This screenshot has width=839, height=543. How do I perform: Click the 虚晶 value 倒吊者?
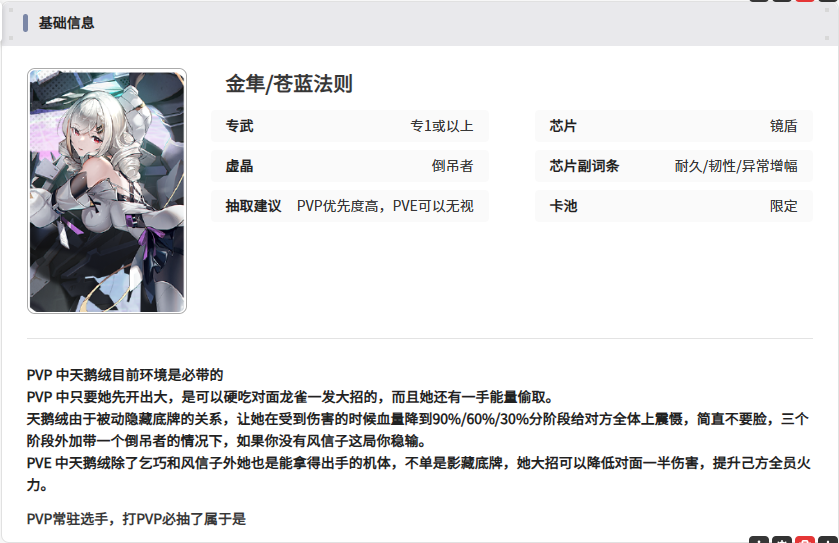pos(452,166)
